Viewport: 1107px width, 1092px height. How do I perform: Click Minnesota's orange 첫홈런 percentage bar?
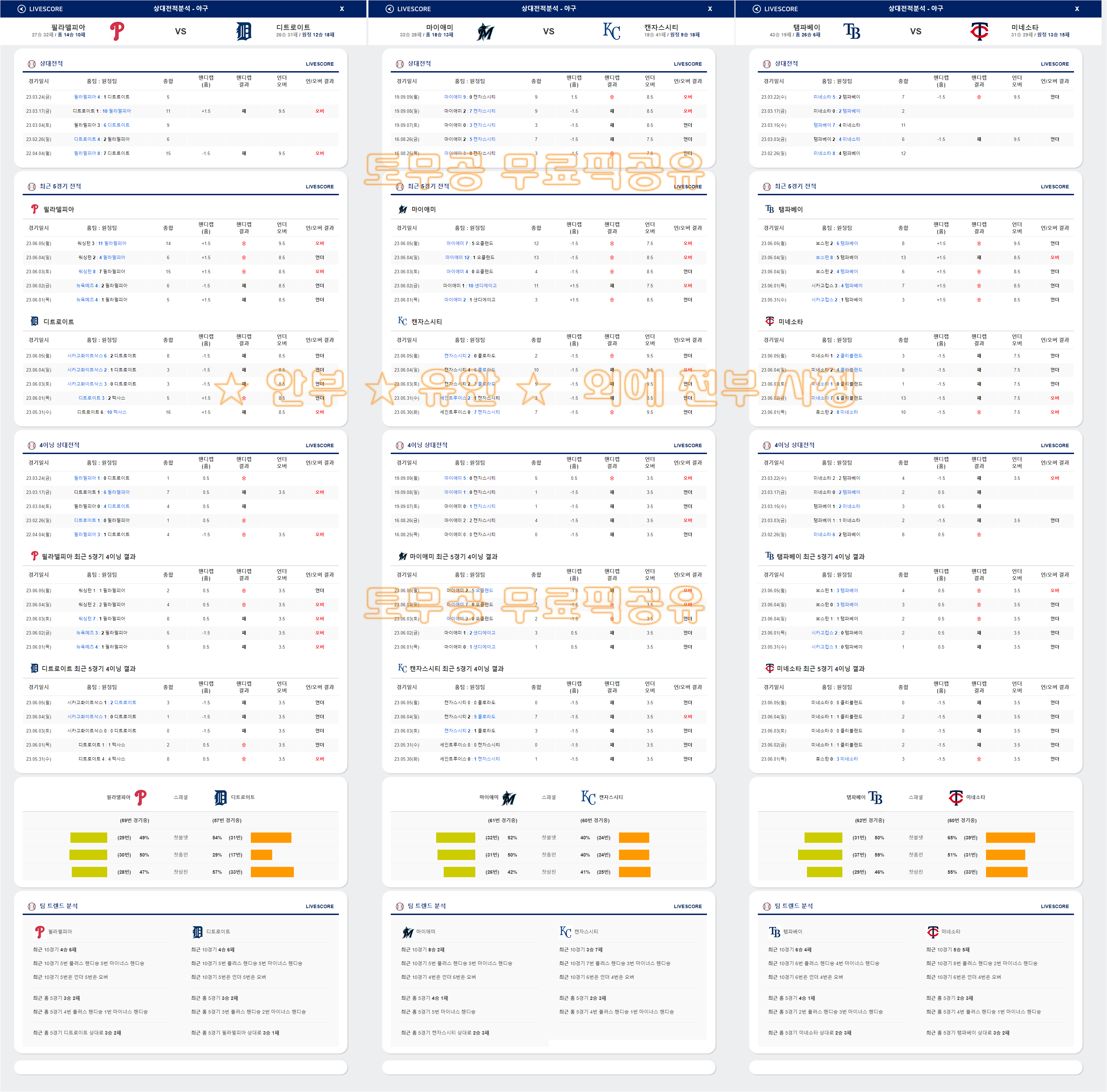(1005, 855)
